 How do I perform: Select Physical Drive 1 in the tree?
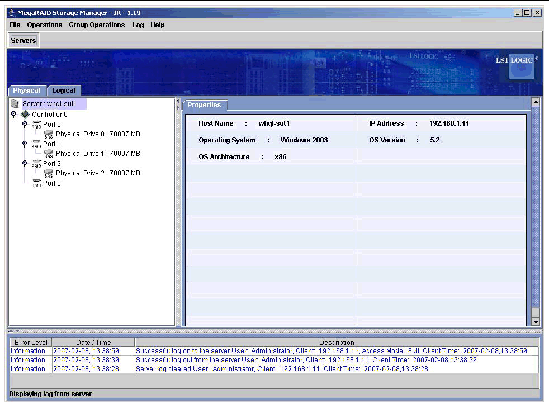pos(98,154)
